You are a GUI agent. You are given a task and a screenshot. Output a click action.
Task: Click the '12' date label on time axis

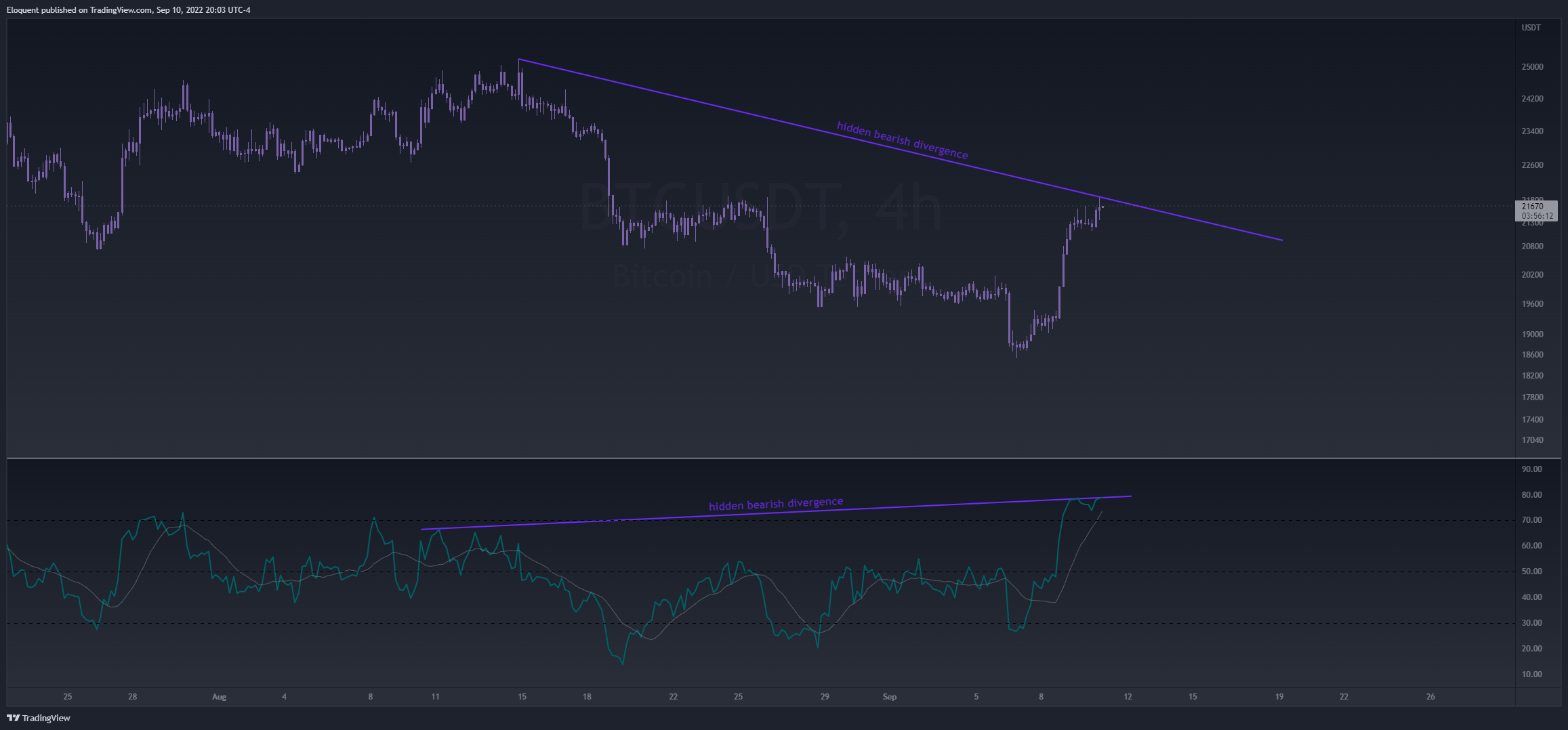click(1128, 697)
